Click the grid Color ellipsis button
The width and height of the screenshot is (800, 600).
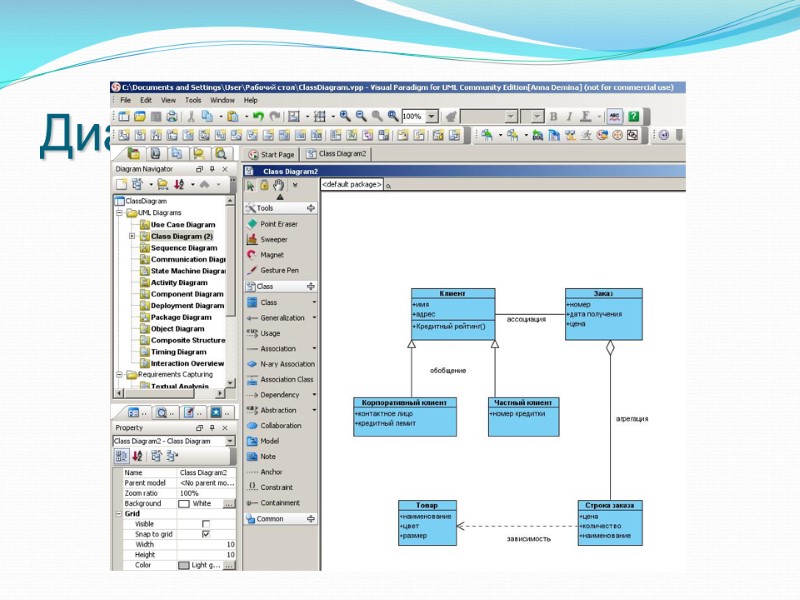coord(229,565)
